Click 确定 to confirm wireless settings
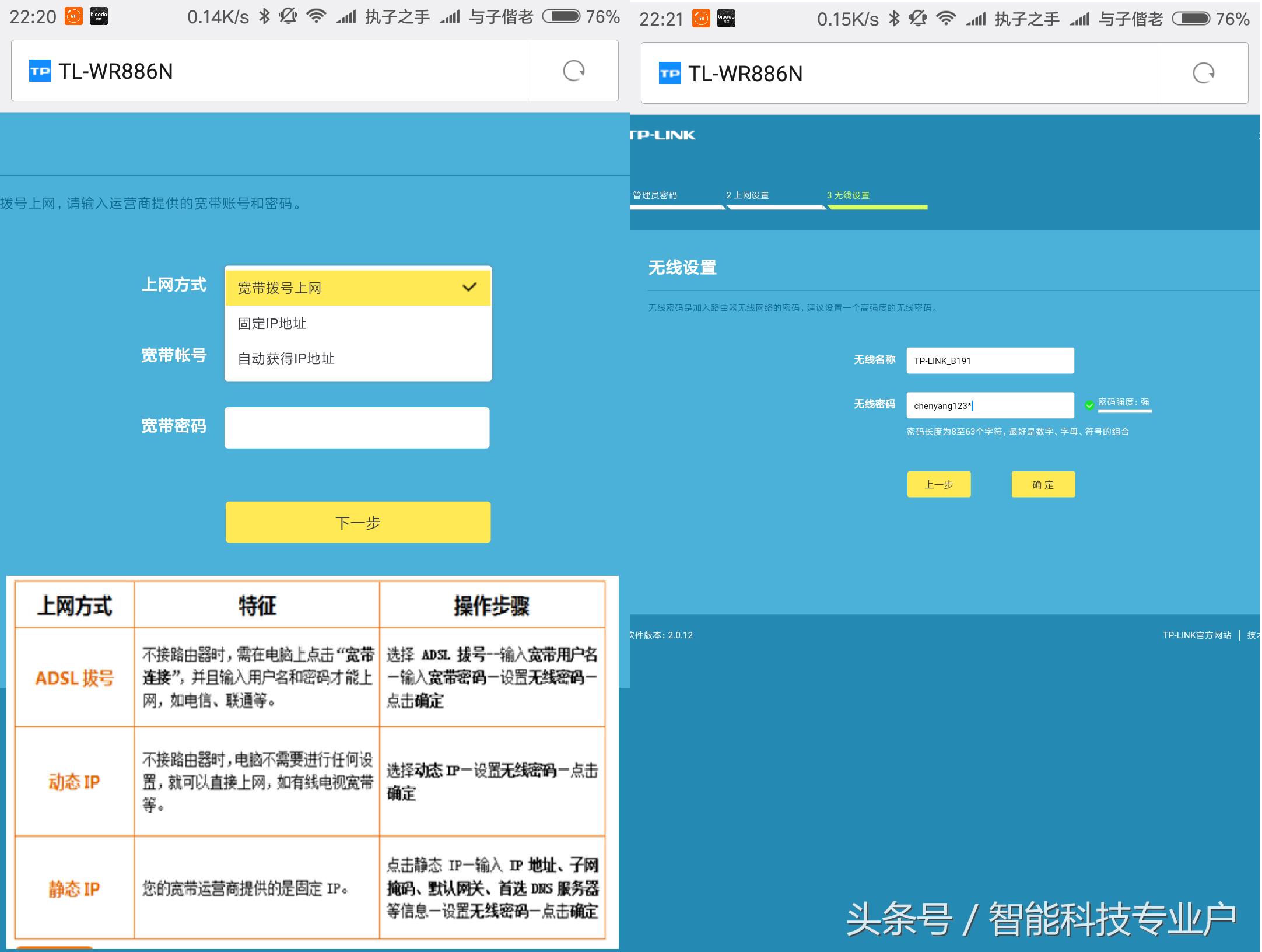Image resolution: width=1262 pixels, height=952 pixels. point(1043,484)
